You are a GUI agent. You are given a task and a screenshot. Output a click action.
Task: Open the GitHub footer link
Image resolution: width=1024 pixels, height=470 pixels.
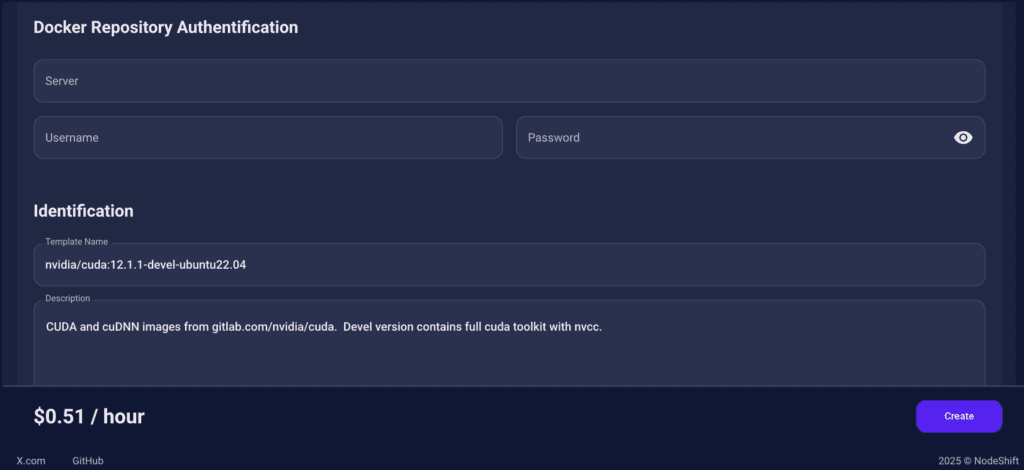pyautogui.click(x=88, y=461)
